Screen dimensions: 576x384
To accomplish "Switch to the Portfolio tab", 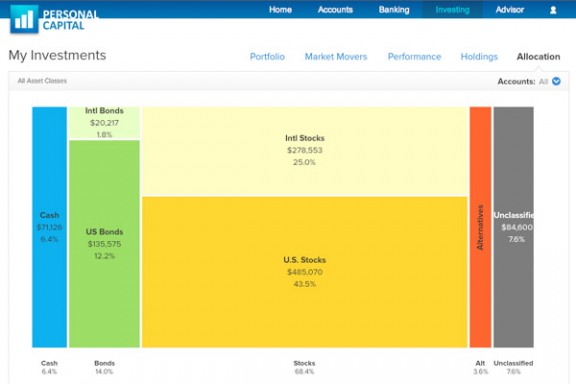I will coord(267,57).
